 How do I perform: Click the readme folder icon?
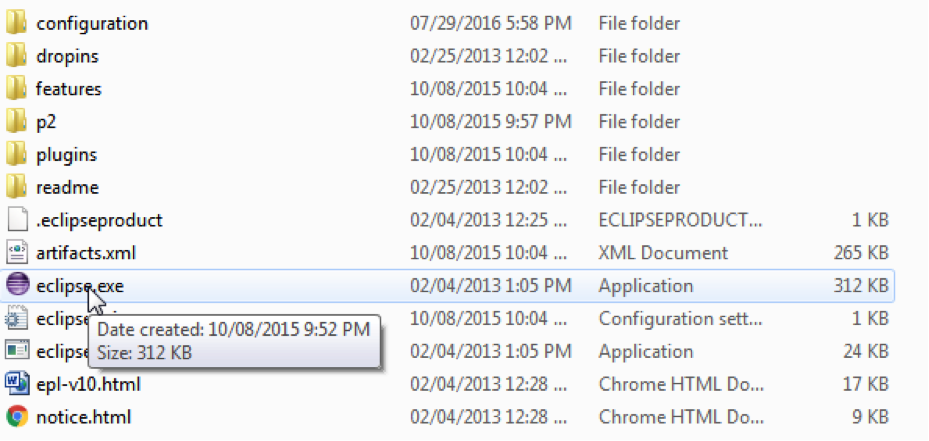coord(17,187)
